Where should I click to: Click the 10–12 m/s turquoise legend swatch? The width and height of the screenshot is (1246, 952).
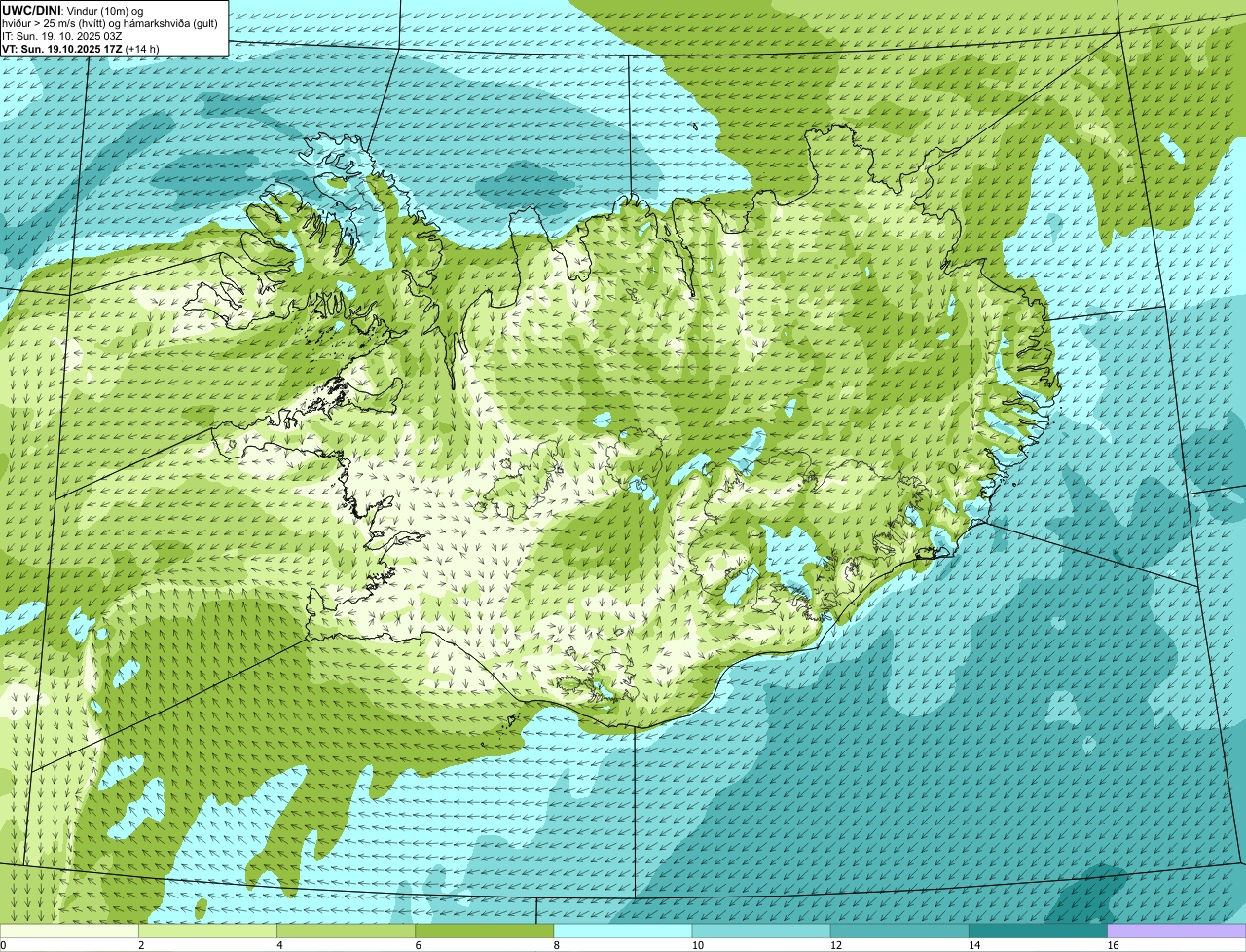point(761,931)
